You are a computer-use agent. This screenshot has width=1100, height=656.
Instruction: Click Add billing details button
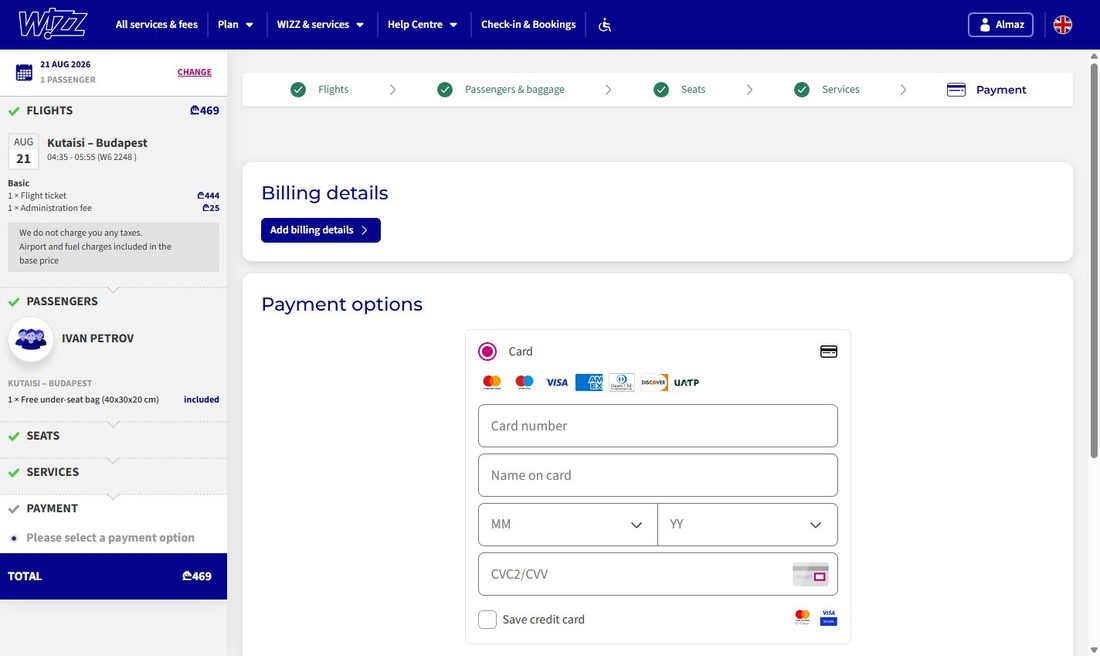click(321, 230)
